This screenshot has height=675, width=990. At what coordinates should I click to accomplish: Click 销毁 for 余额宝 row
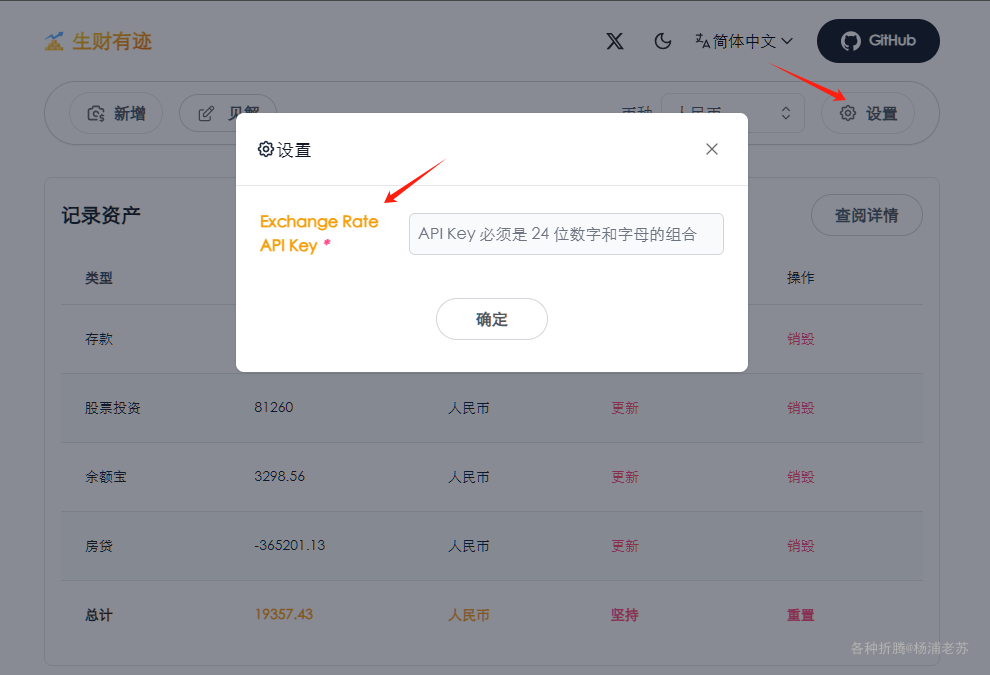(801, 477)
